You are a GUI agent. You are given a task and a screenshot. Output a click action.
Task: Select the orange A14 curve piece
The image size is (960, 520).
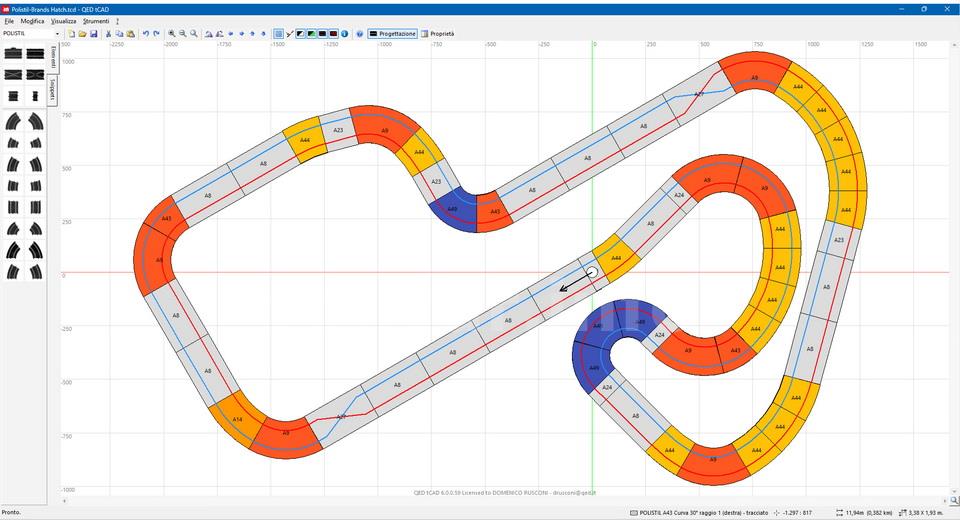pos(237,420)
